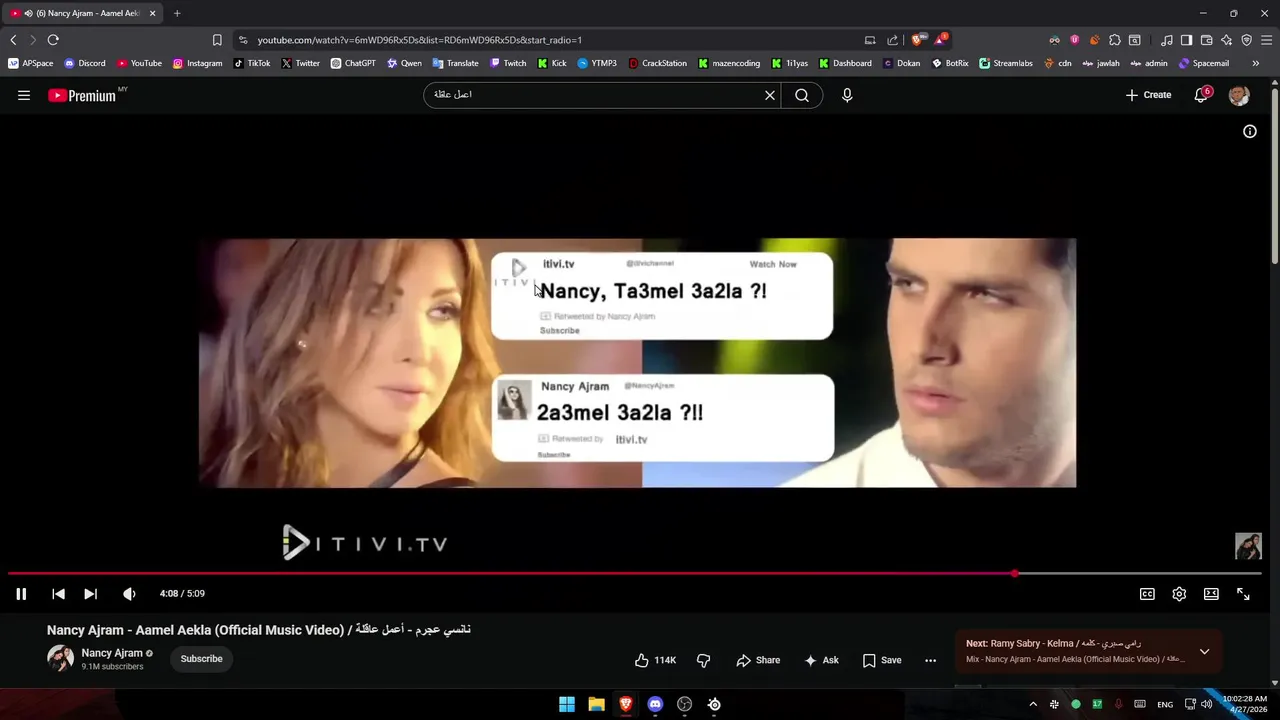Open Windows Start menu

(567, 704)
